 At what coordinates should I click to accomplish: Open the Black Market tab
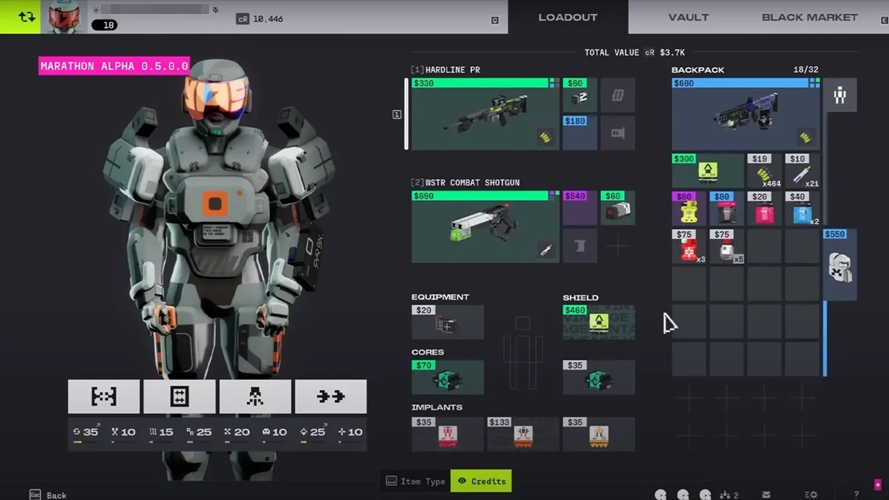pos(809,17)
